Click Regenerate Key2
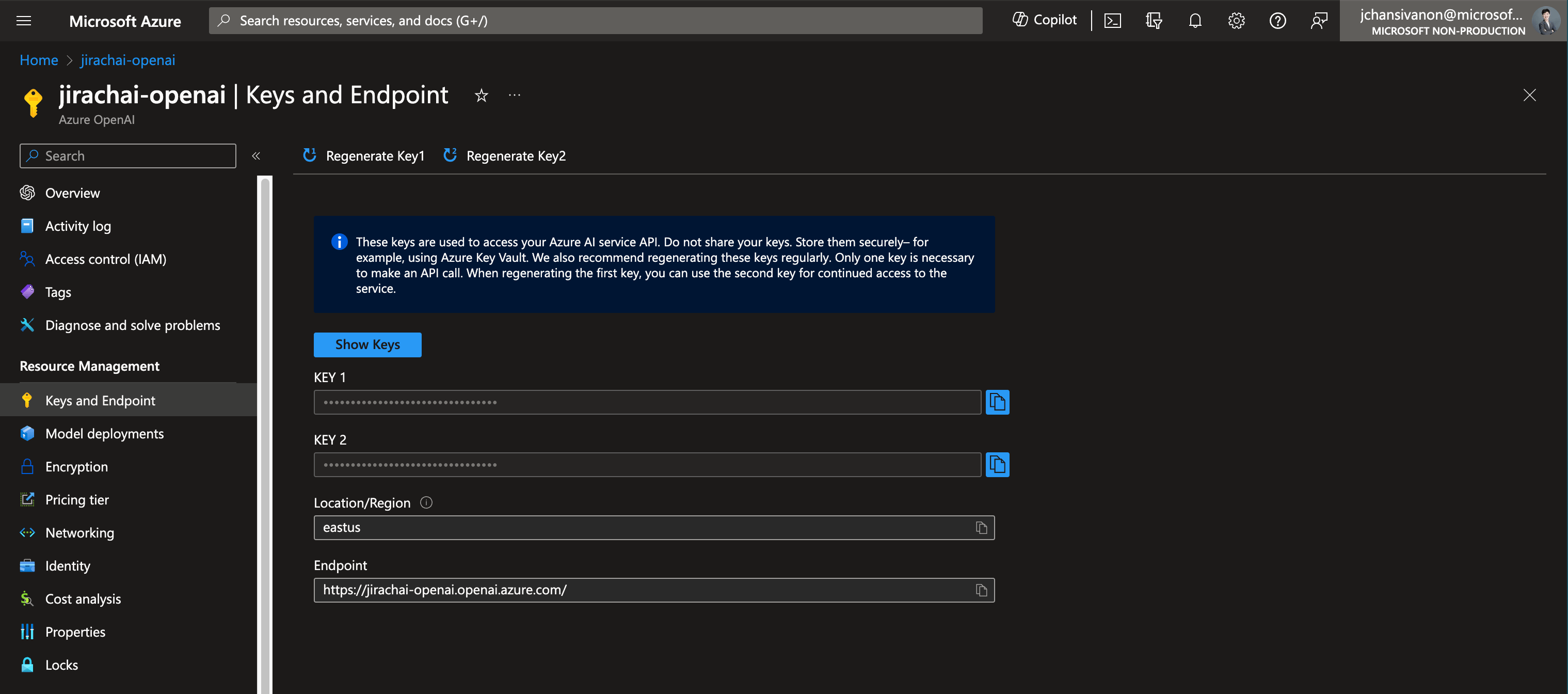Image resolution: width=1568 pixels, height=694 pixels. [505, 156]
